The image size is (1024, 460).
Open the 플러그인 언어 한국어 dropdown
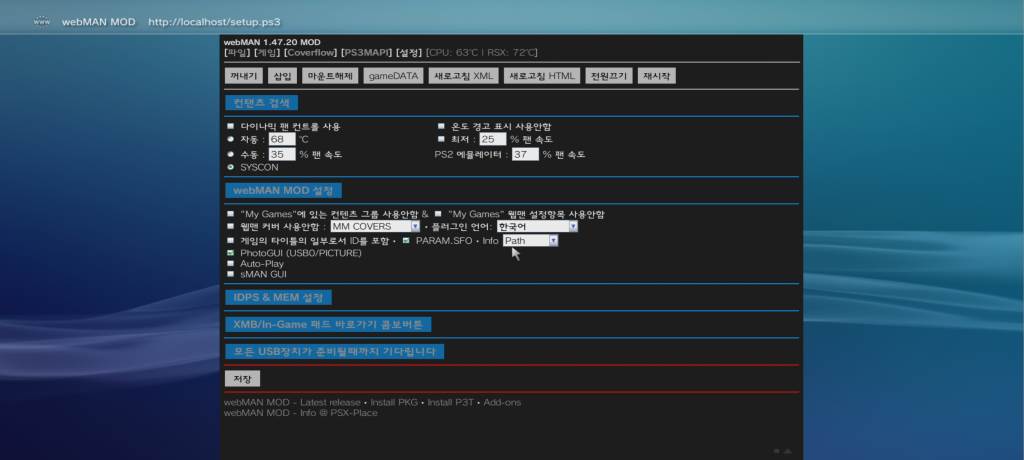pos(537,226)
